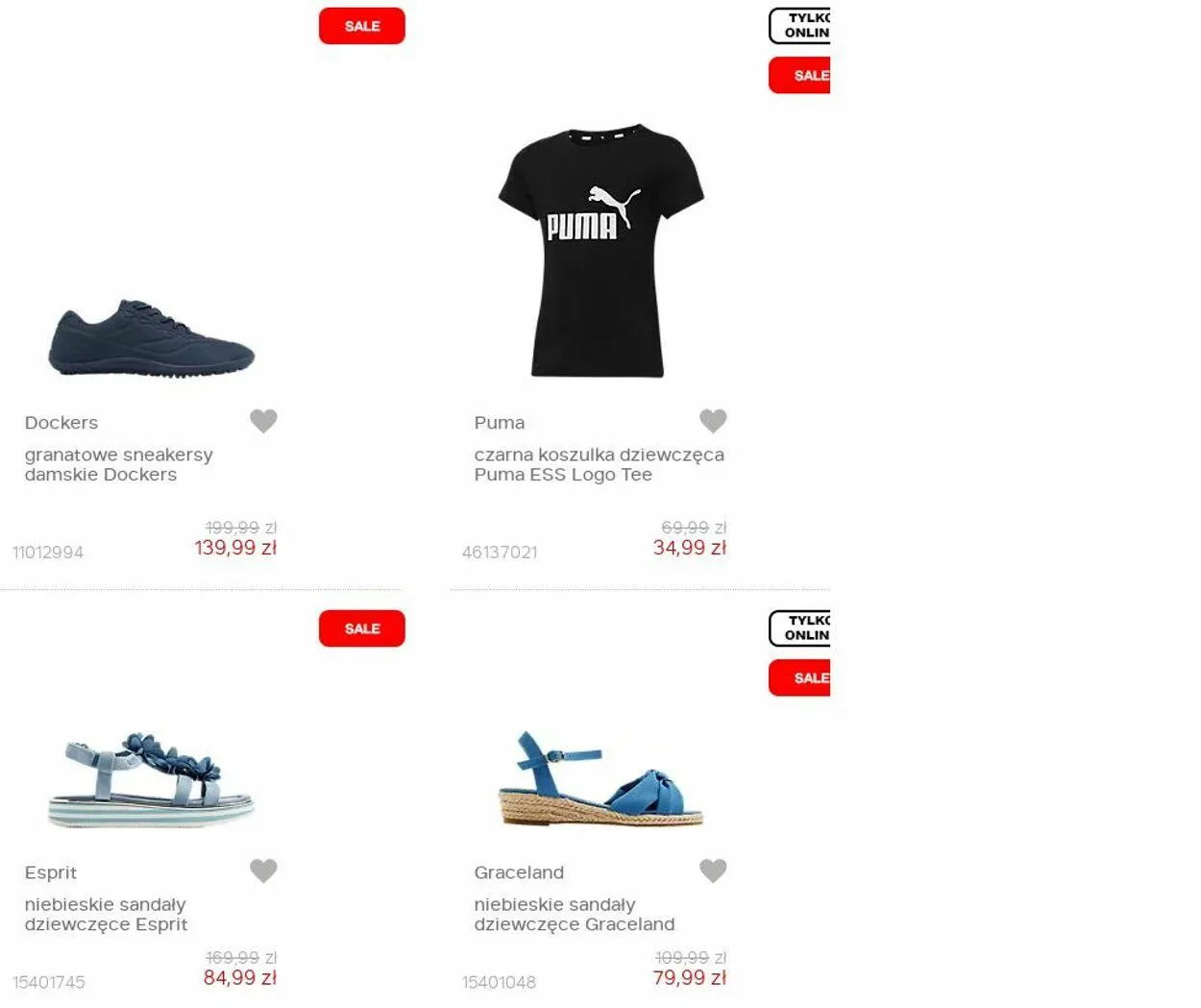View the Graceland wedge sandal photo

click(x=600, y=779)
